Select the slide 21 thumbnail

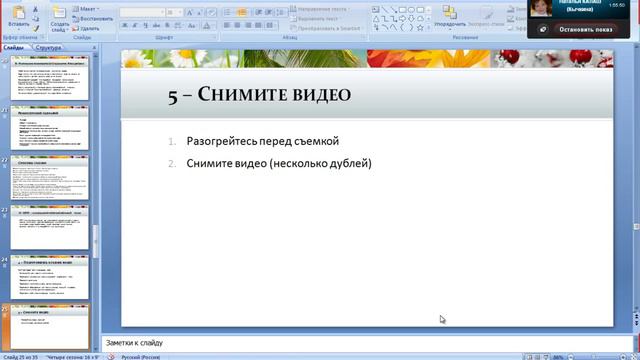[49, 128]
